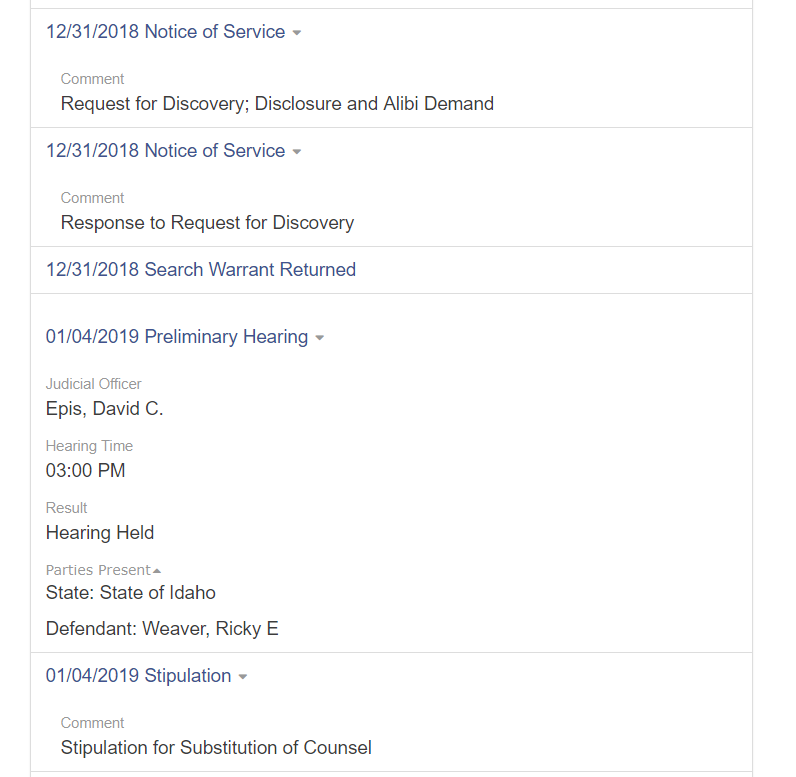Select judicial officer name Epis, David C.
The image size is (796, 777).
(x=104, y=408)
